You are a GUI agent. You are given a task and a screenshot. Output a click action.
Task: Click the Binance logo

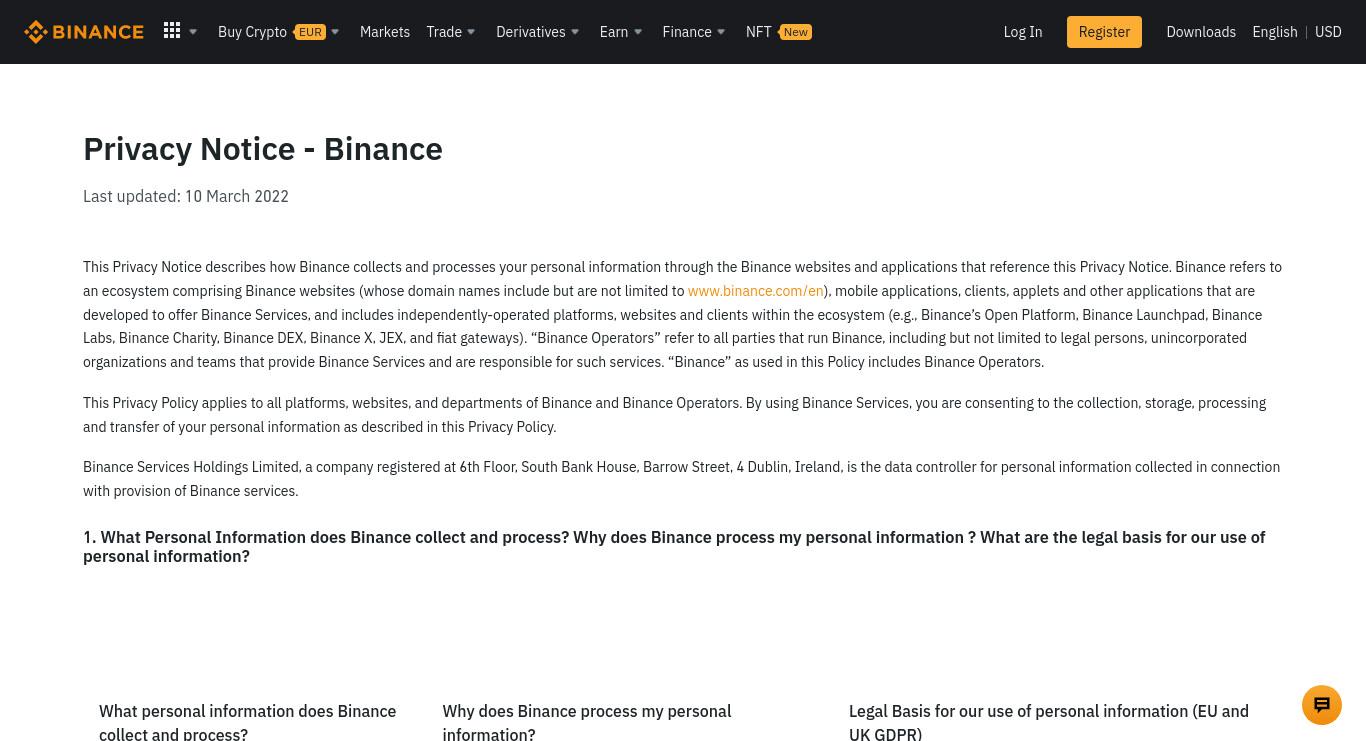(84, 32)
